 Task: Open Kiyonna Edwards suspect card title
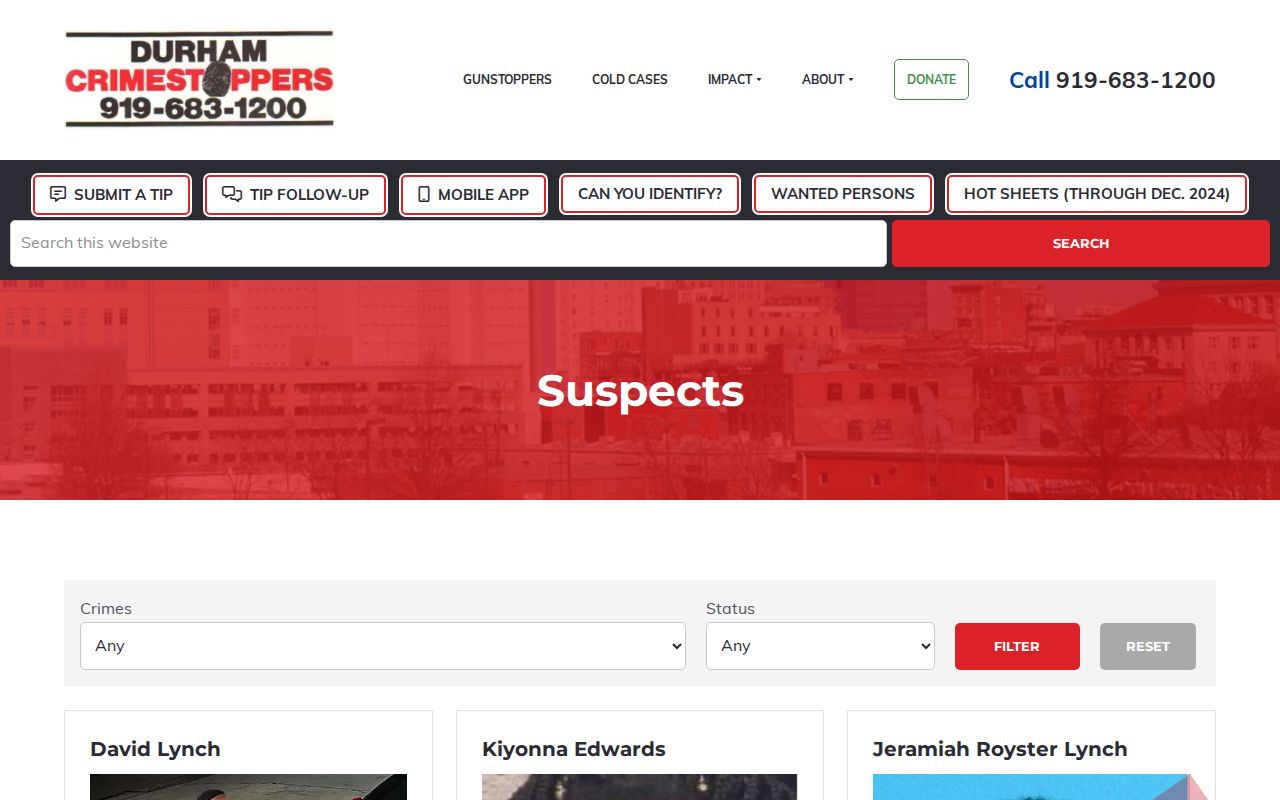tap(574, 749)
